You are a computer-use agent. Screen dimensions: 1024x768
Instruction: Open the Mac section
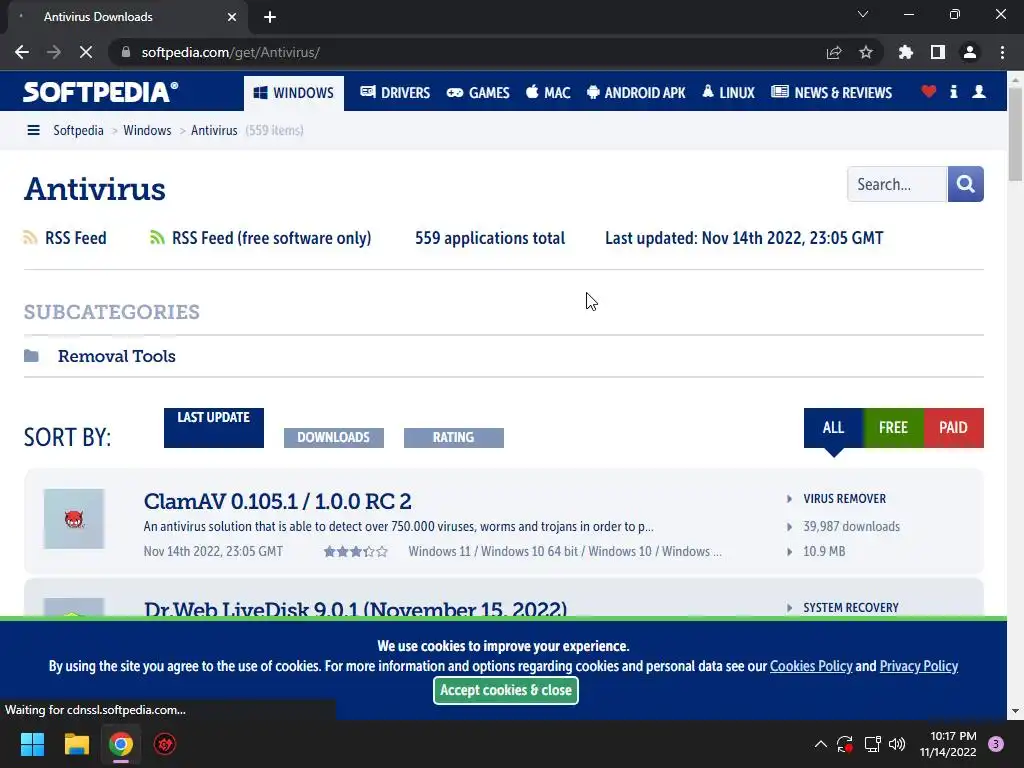pos(548,93)
